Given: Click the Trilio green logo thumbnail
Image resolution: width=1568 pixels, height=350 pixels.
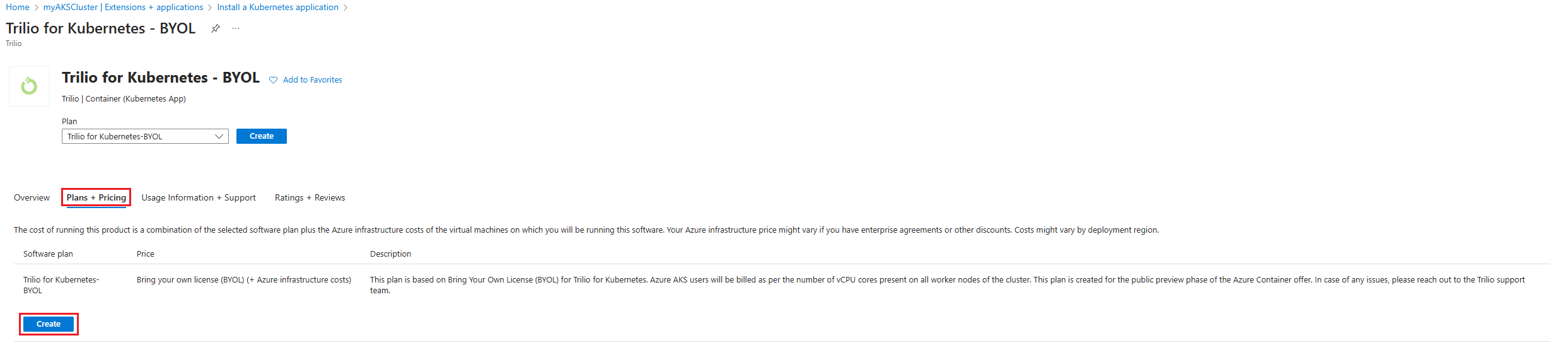Looking at the screenshot, I should (29, 86).
